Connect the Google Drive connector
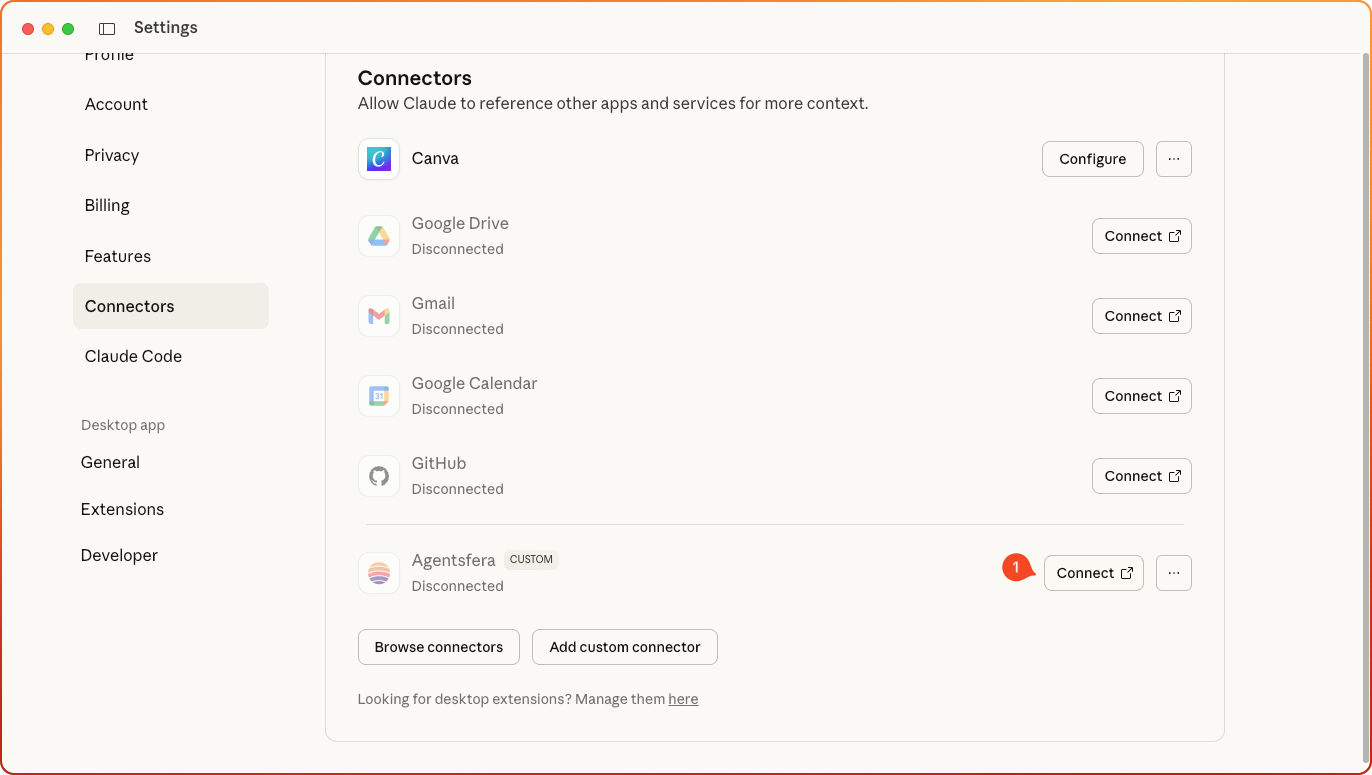This screenshot has width=1372, height=775. 1141,236
